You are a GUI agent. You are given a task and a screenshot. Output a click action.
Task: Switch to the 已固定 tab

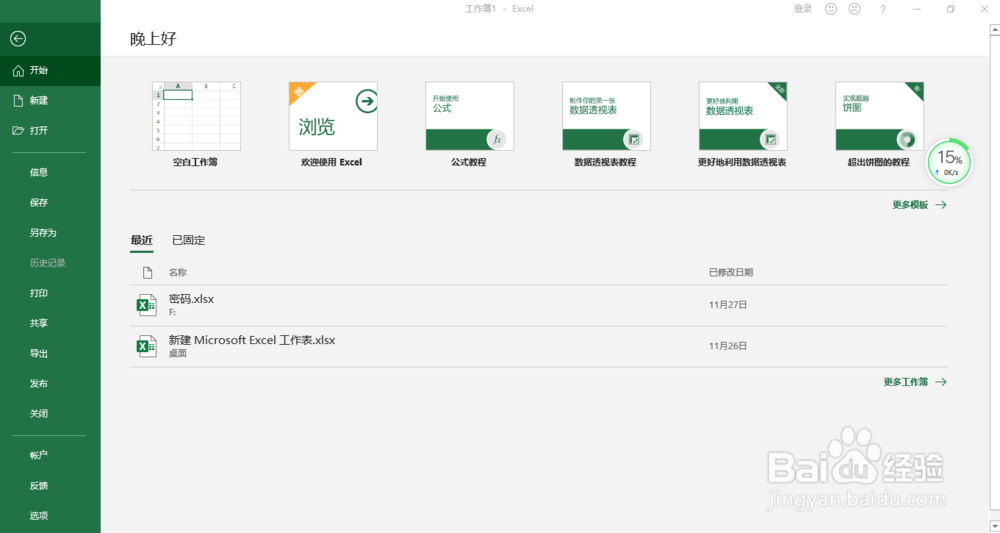(x=189, y=240)
